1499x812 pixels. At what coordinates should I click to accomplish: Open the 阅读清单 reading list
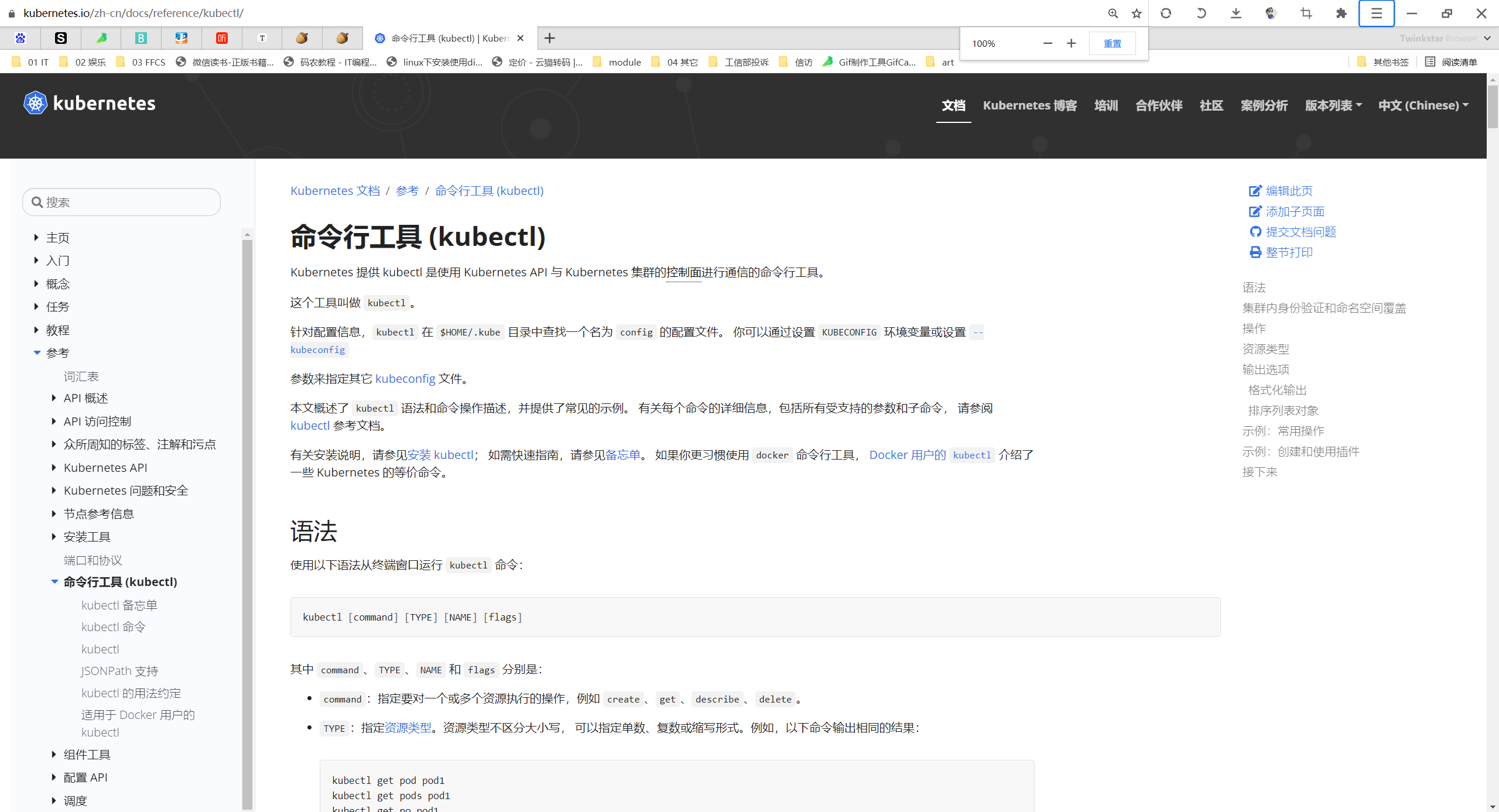click(x=1451, y=62)
